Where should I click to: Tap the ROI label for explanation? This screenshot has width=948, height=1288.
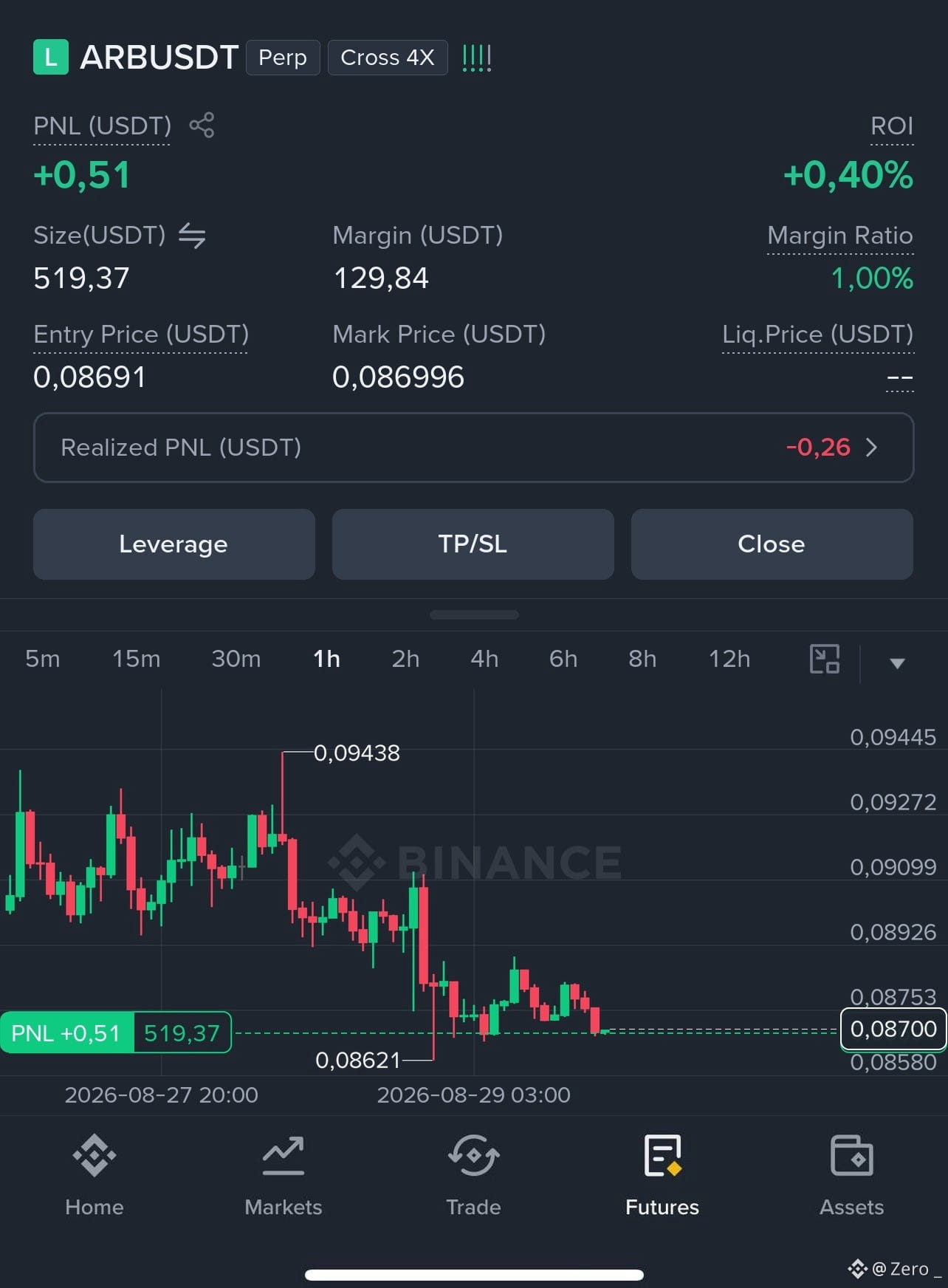[892, 126]
